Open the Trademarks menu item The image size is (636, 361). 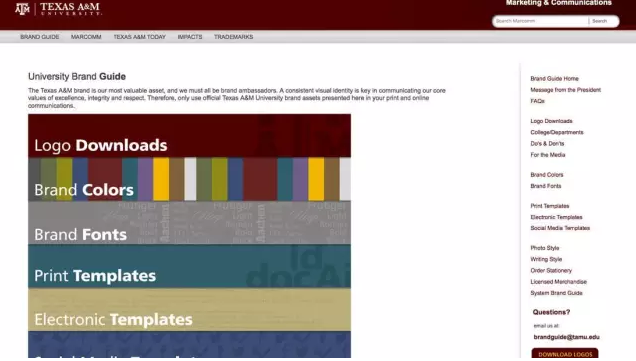234,37
